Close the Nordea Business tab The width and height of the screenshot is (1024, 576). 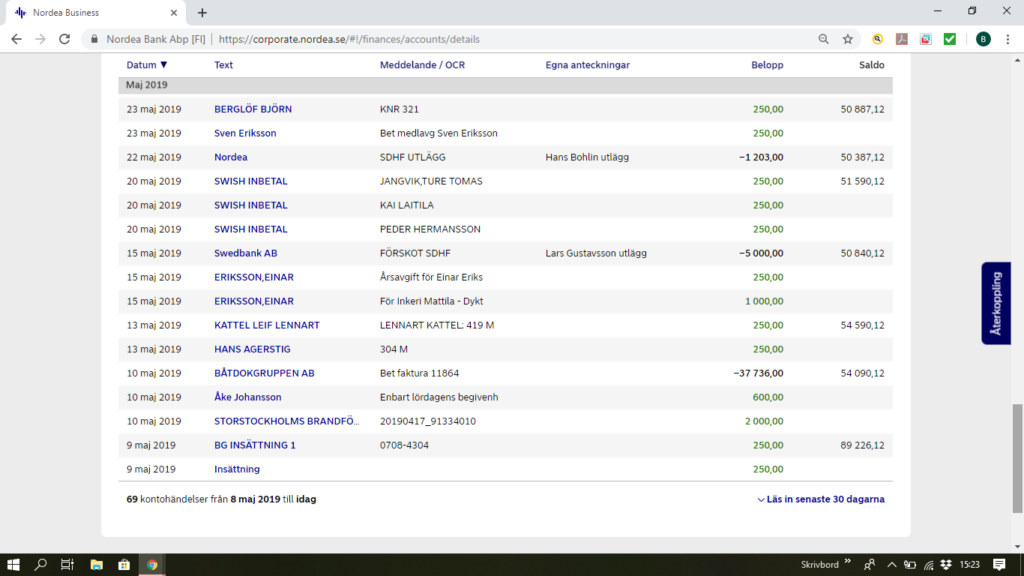pyautogui.click(x=174, y=12)
